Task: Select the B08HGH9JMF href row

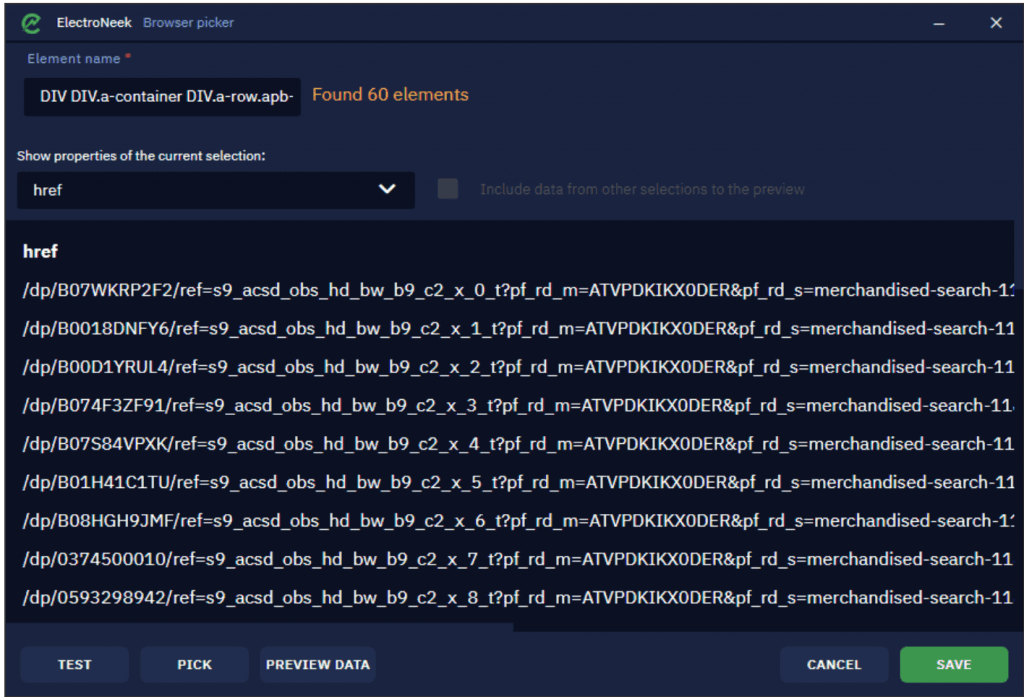Action: (x=519, y=521)
